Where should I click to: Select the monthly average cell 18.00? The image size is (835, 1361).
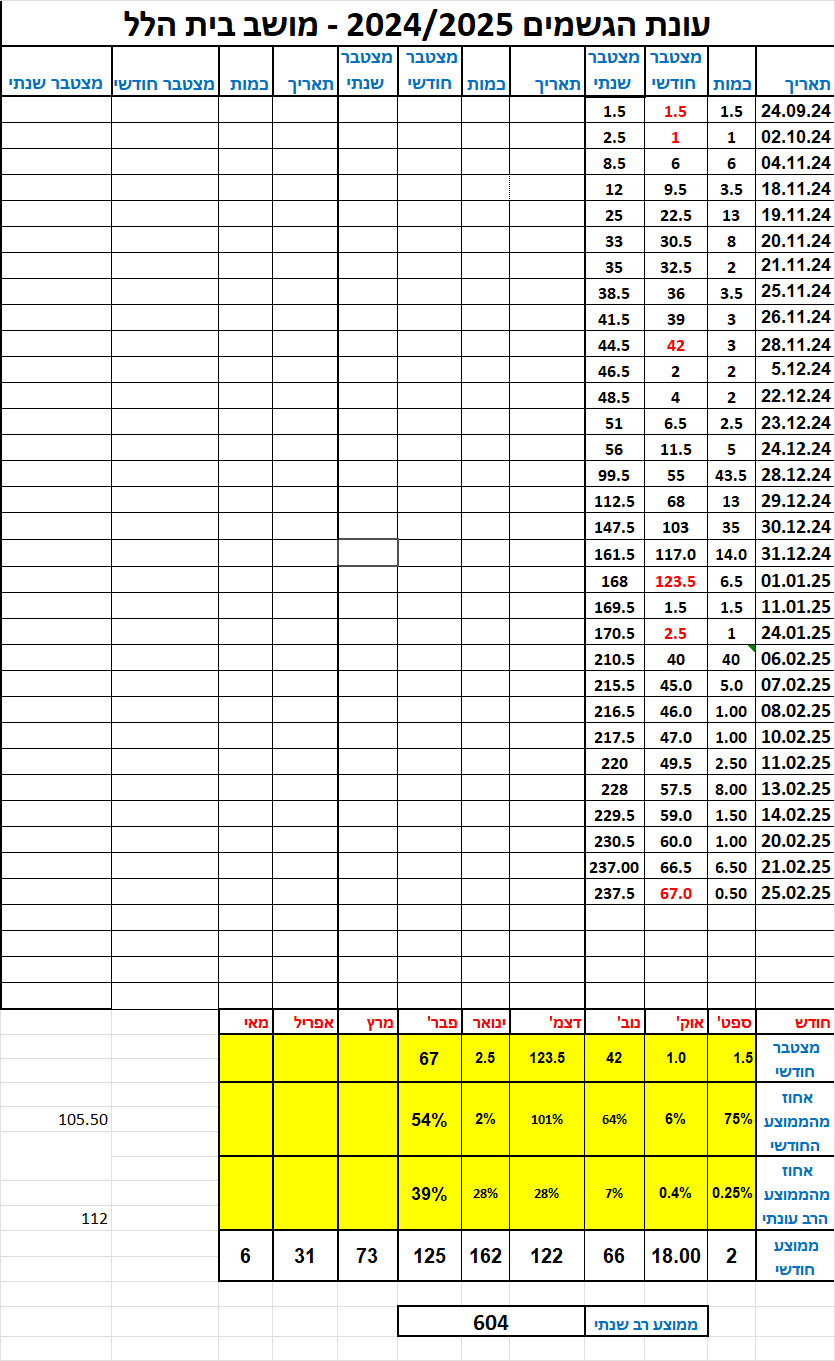(676, 1255)
